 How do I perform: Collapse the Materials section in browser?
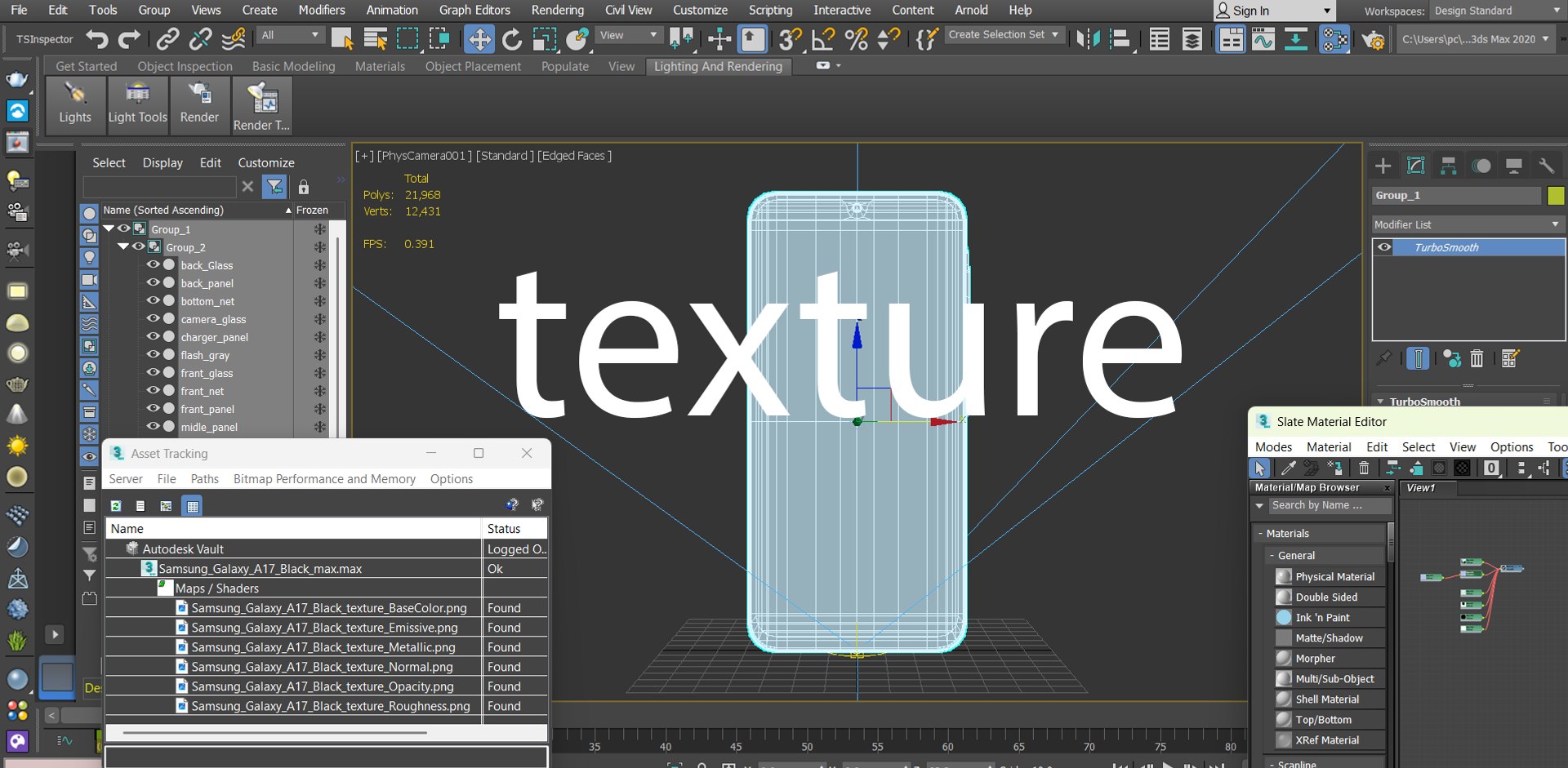1260,533
